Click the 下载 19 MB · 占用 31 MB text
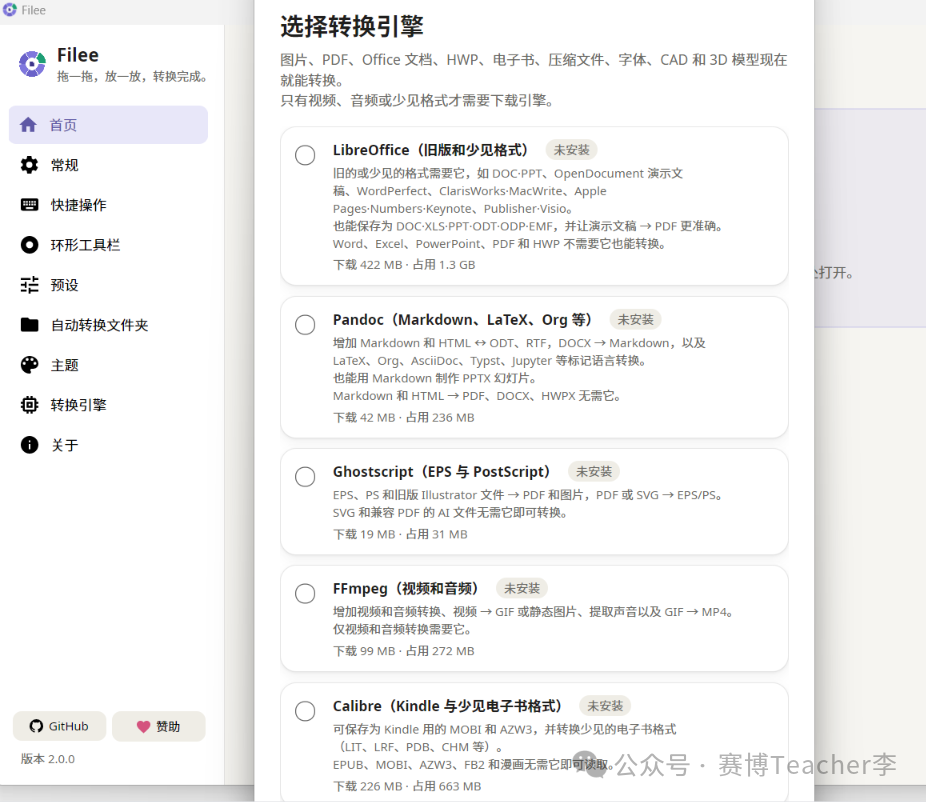The image size is (926, 802). 400,534
